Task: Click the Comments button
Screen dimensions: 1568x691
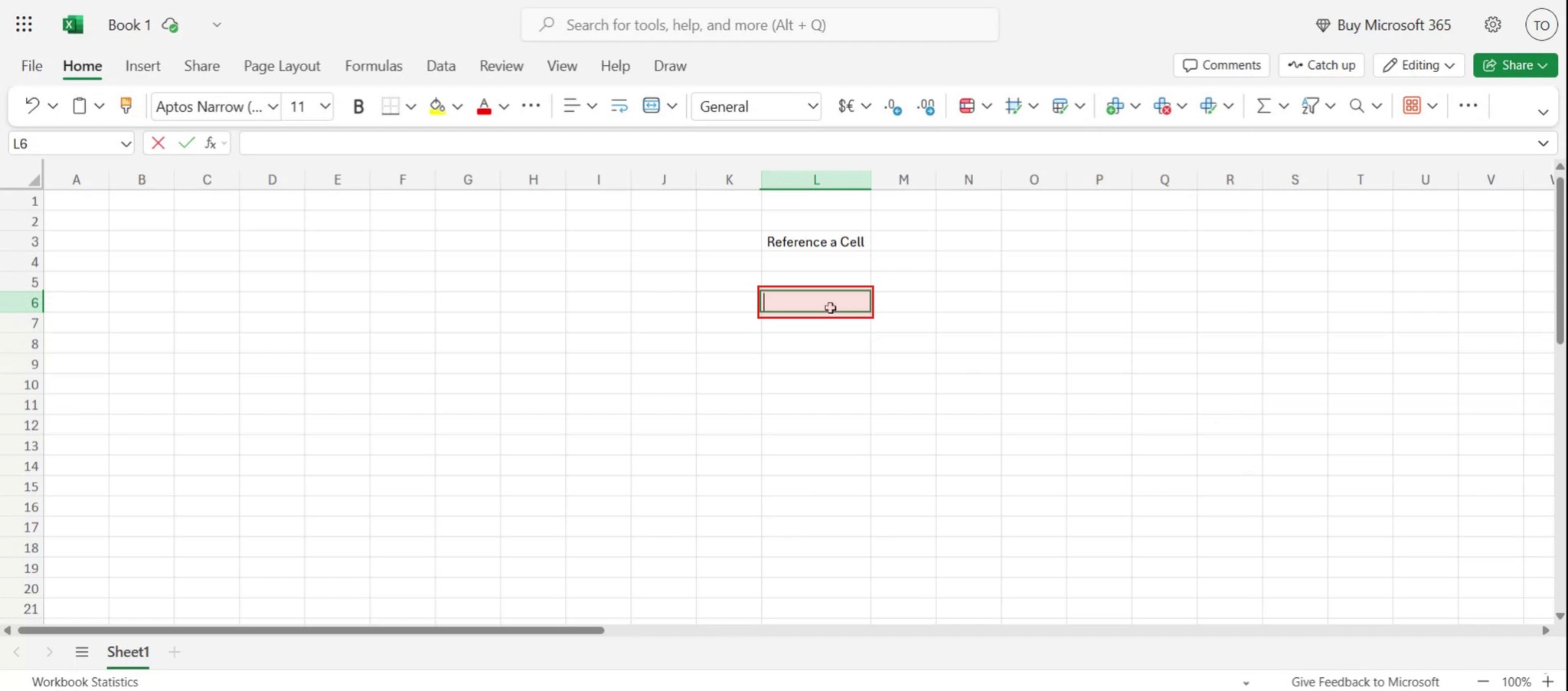Action: 1220,65
